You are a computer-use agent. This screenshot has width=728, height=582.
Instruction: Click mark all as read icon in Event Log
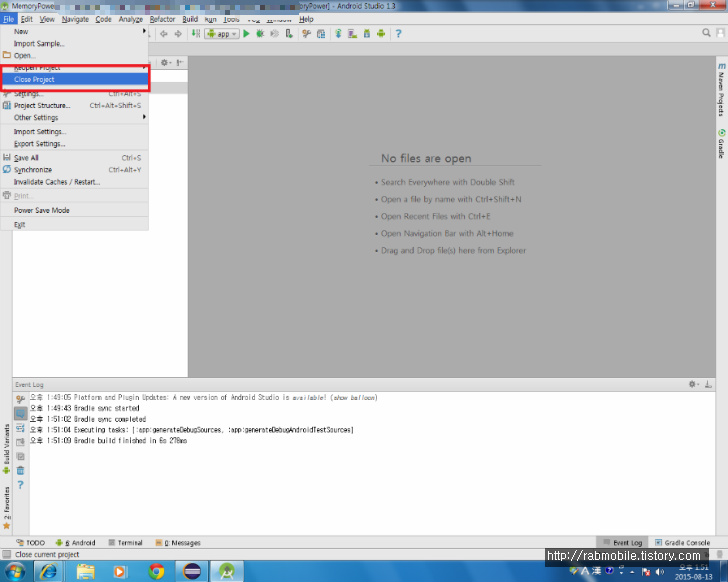[20, 457]
